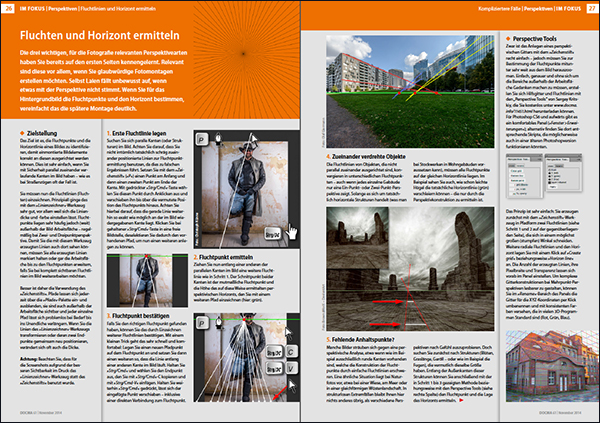The image size is (600, 423).
Task: Open the Perspective Tools panel screenshots
Action: pyautogui.click(x=544, y=176)
